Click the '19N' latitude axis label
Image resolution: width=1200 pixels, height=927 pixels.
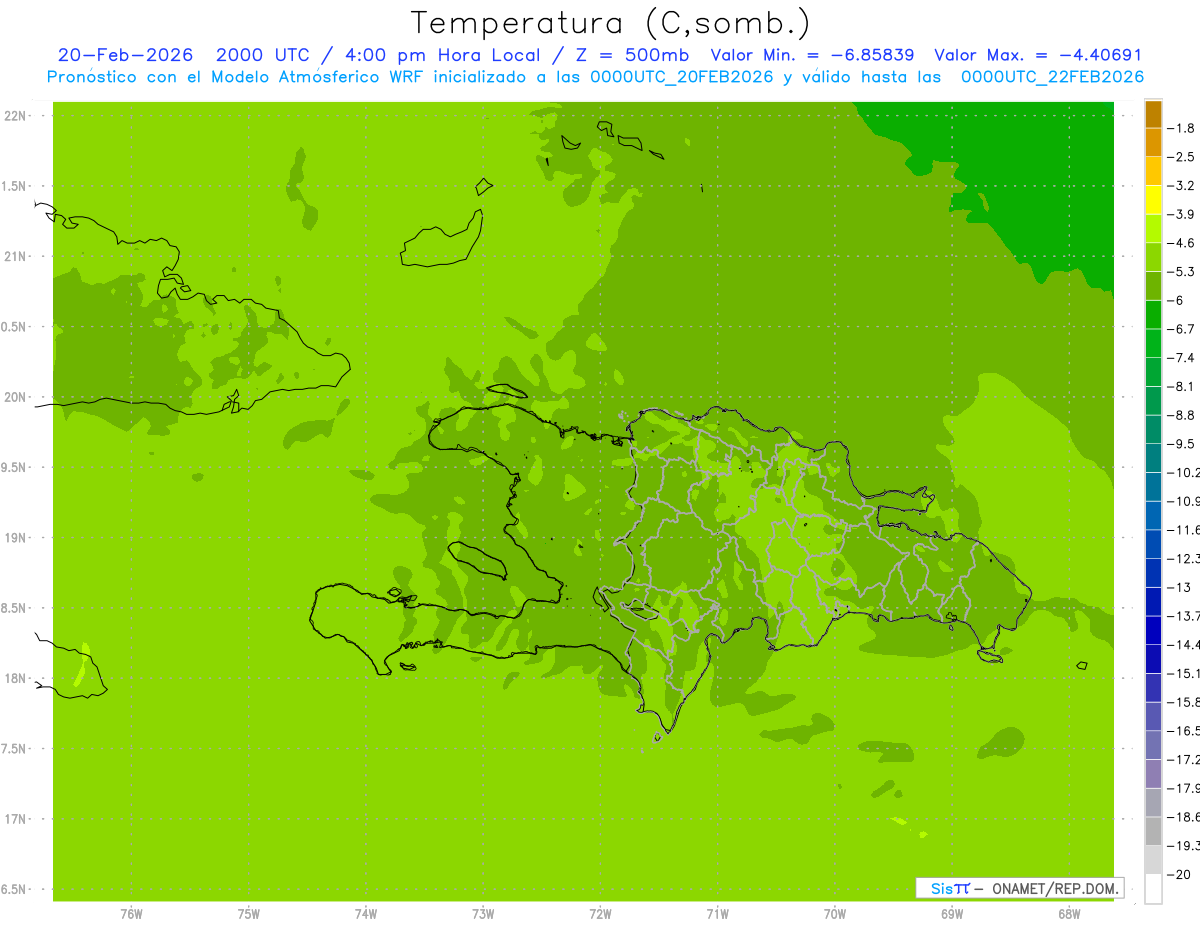(x=16, y=538)
